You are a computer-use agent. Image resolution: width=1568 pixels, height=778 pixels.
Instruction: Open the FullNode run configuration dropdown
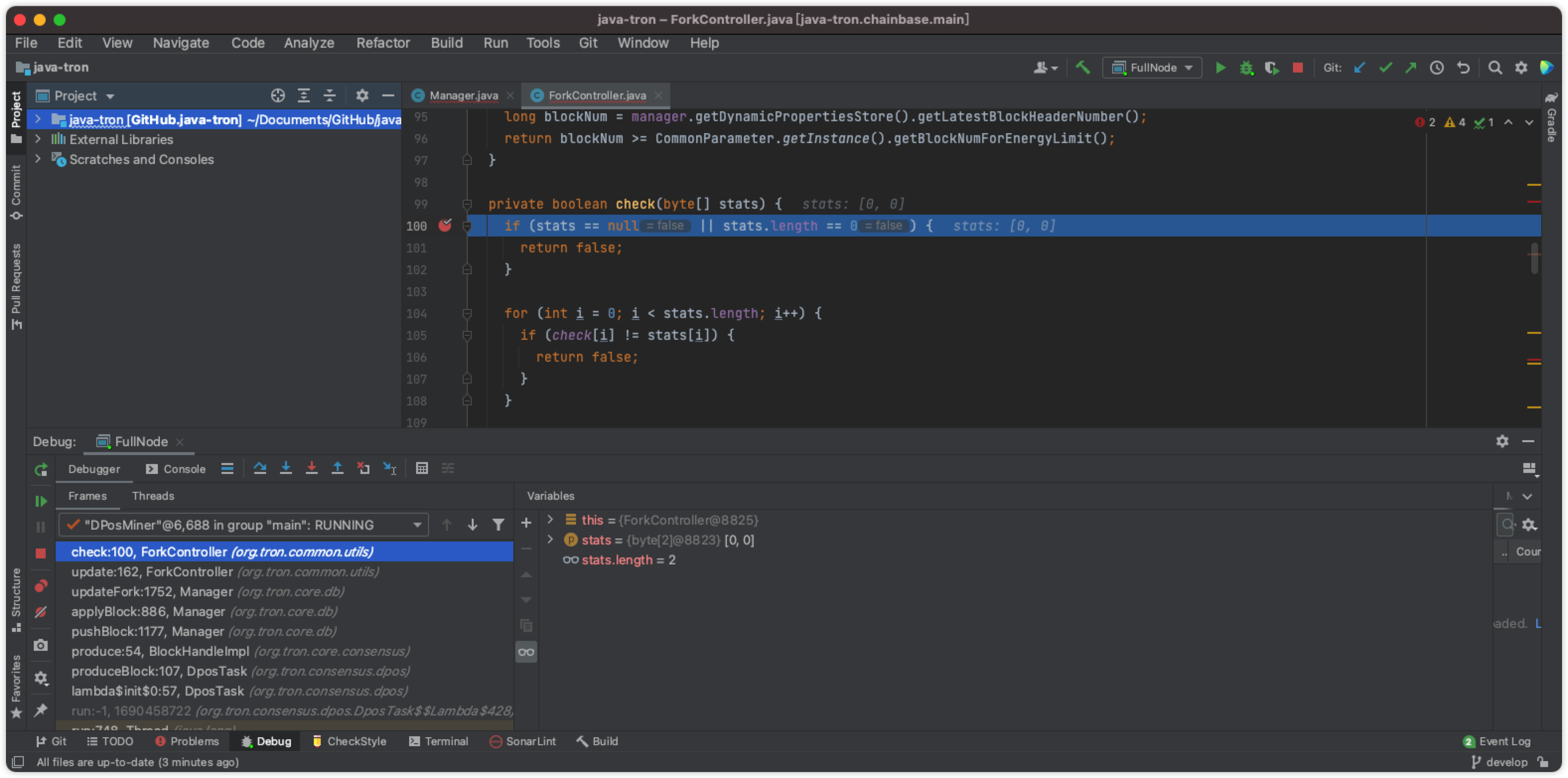click(1152, 68)
